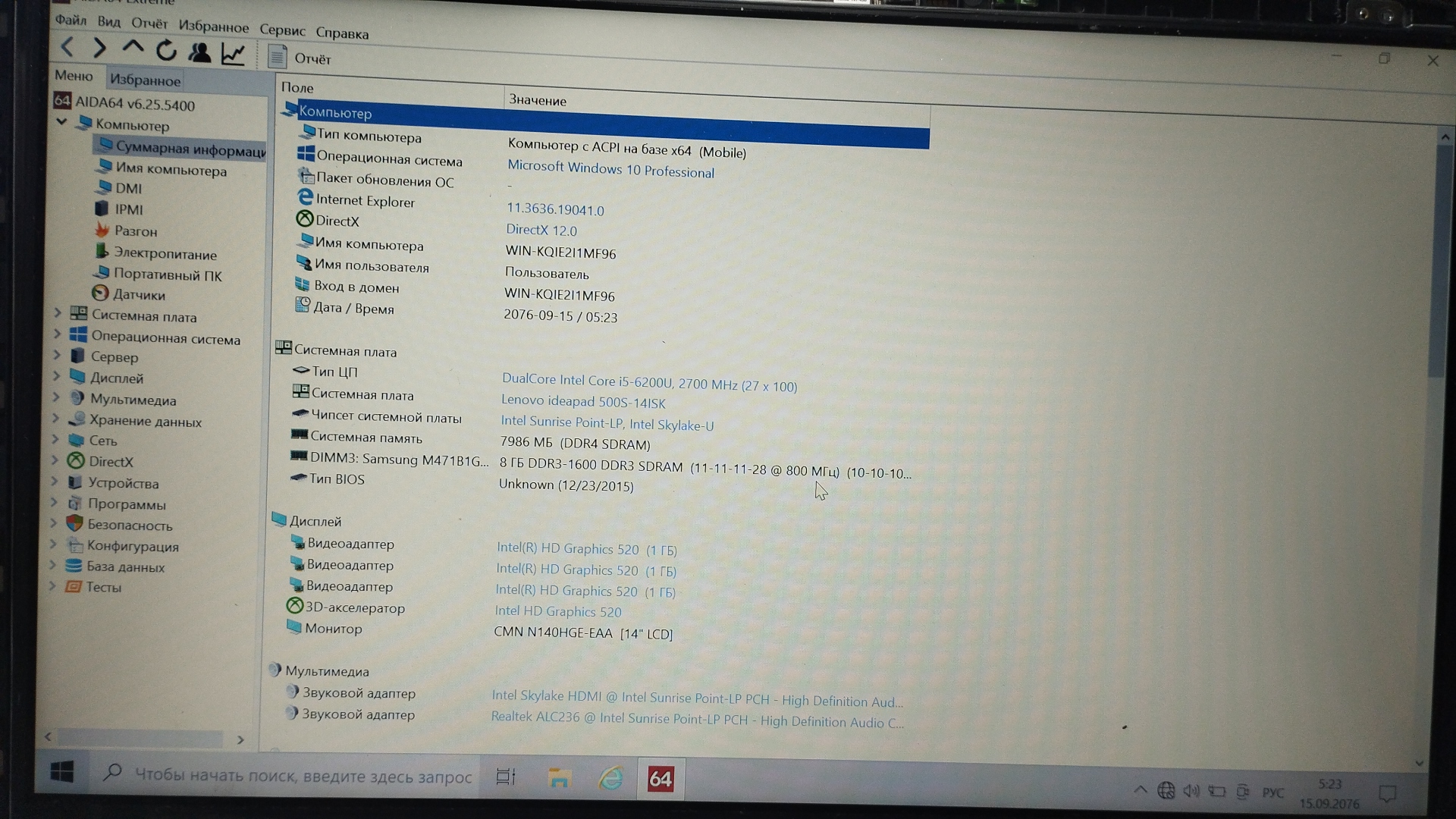Image resolution: width=1456 pixels, height=819 pixels.
Task: Click the Back arrow toolbar icon
Action: [x=67, y=48]
